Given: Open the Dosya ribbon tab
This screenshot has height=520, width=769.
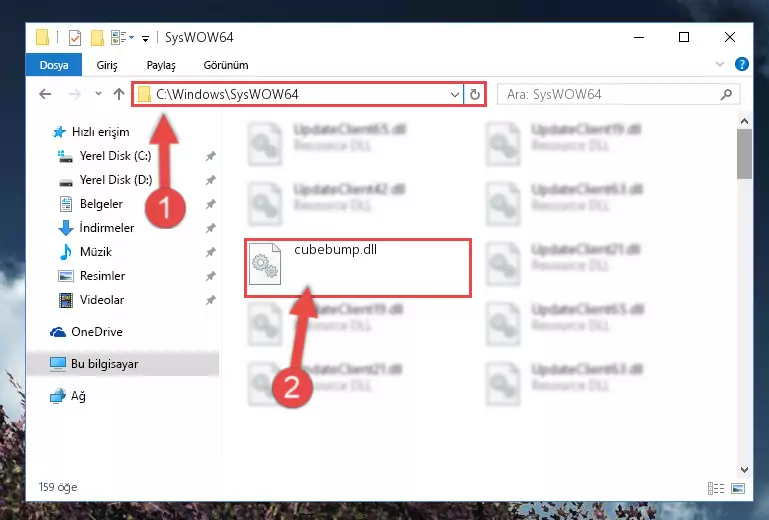Looking at the screenshot, I should 54,65.
